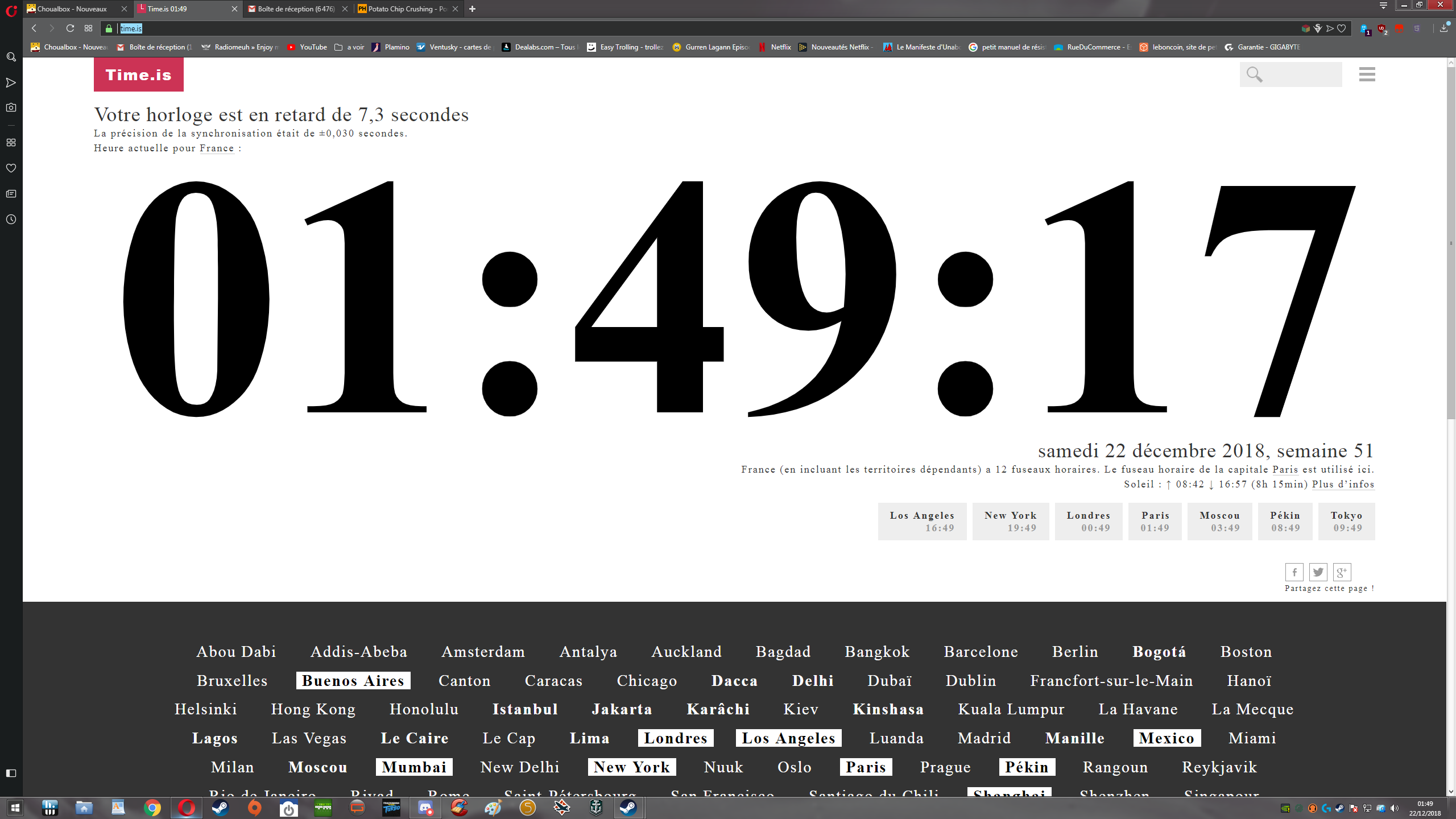Viewport: 1456px width, 819px height.
Task: Share page on Facebook
Action: click(x=1294, y=572)
